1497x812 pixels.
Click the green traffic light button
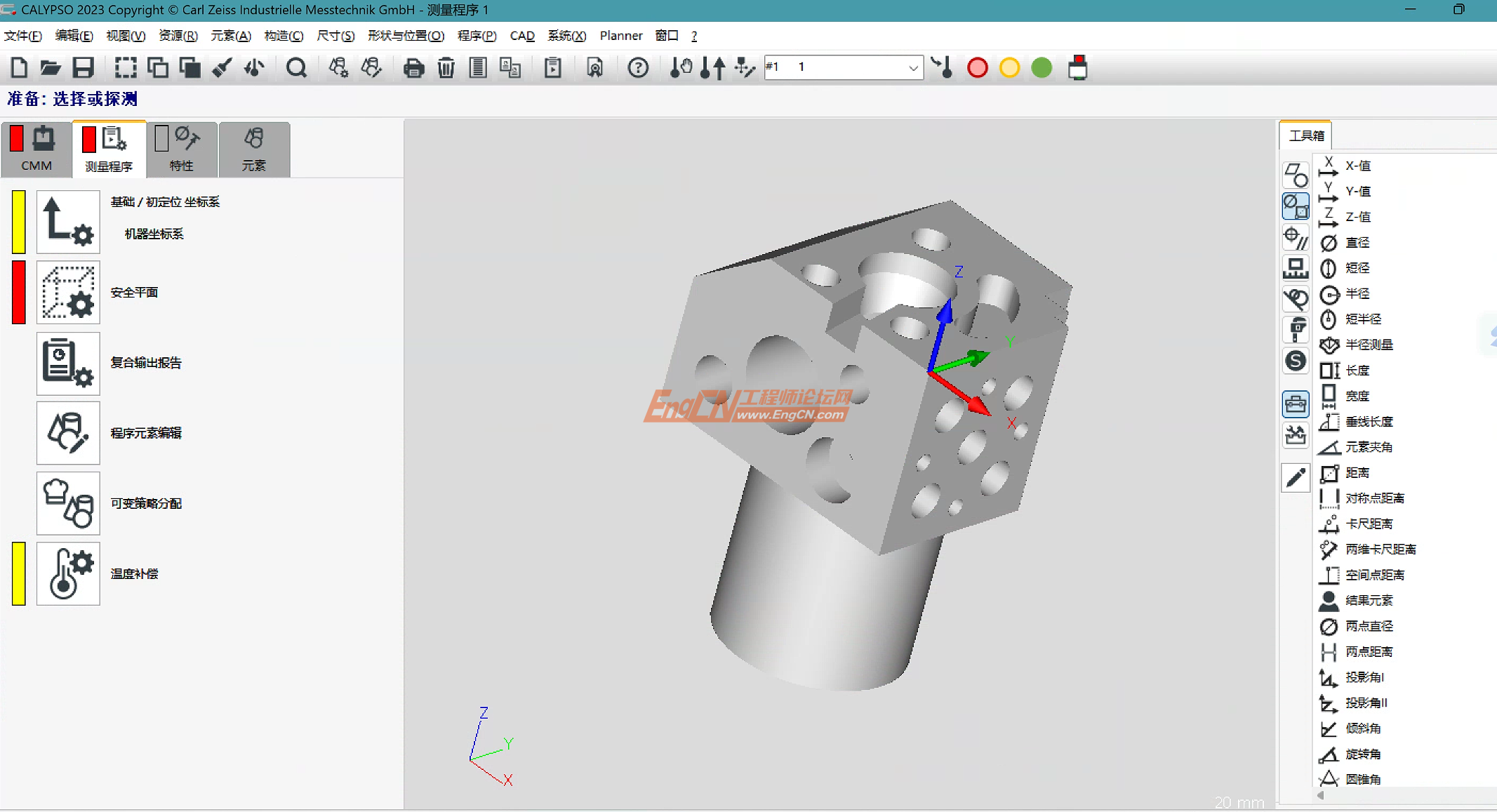tap(1042, 68)
